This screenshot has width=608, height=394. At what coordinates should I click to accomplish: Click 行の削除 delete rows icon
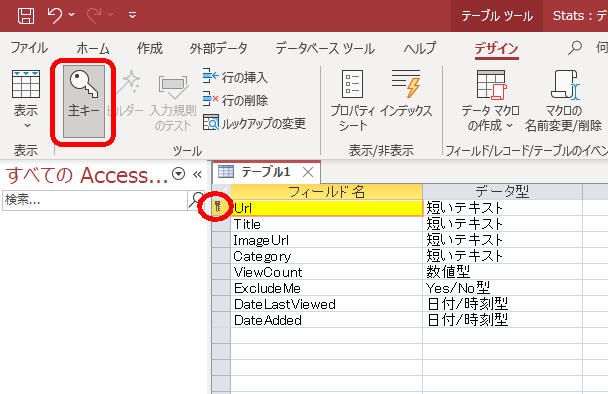click(x=211, y=99)
